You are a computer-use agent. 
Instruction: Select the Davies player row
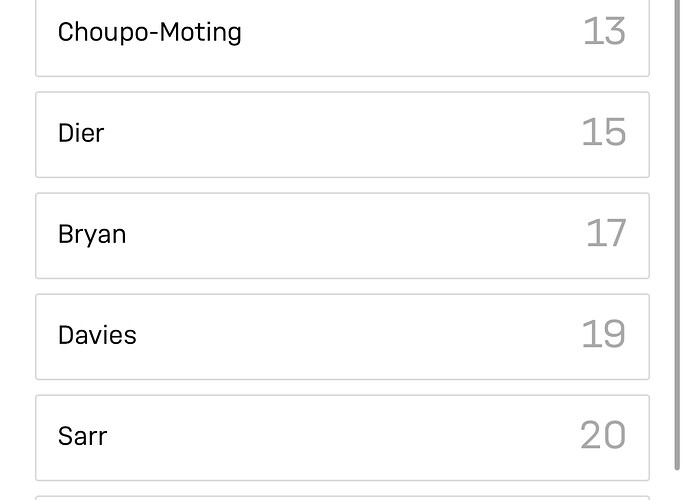342,337
